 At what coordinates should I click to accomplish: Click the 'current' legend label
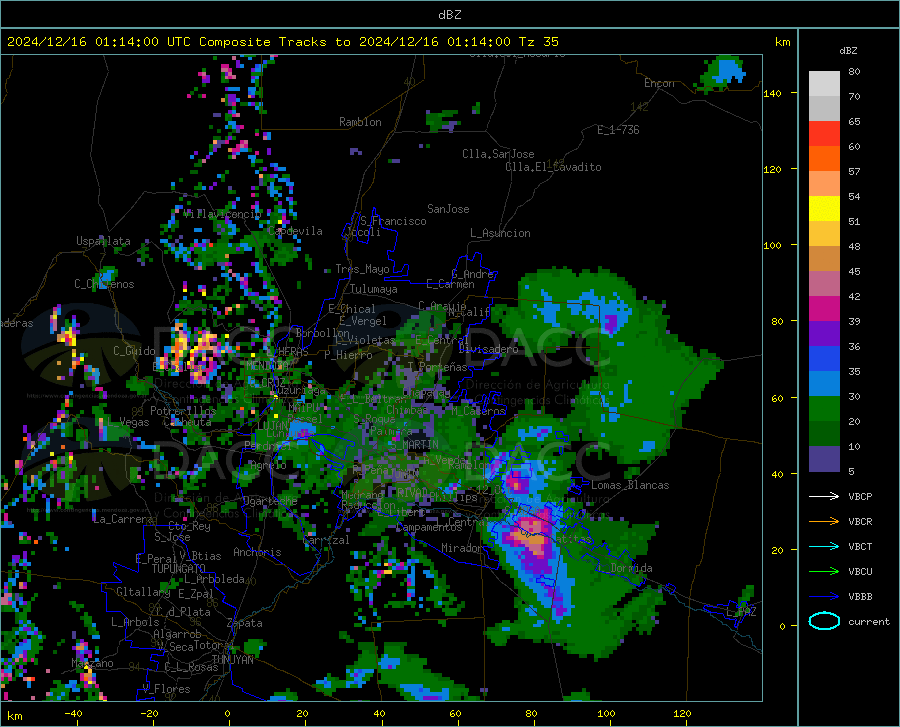(x=869, y=621)
